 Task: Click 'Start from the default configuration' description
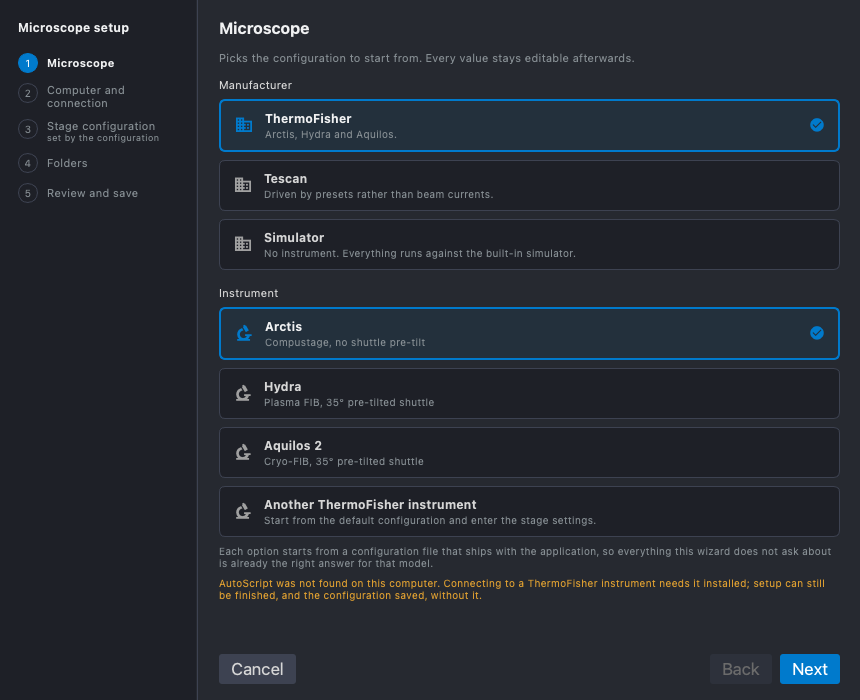point(429,520)
